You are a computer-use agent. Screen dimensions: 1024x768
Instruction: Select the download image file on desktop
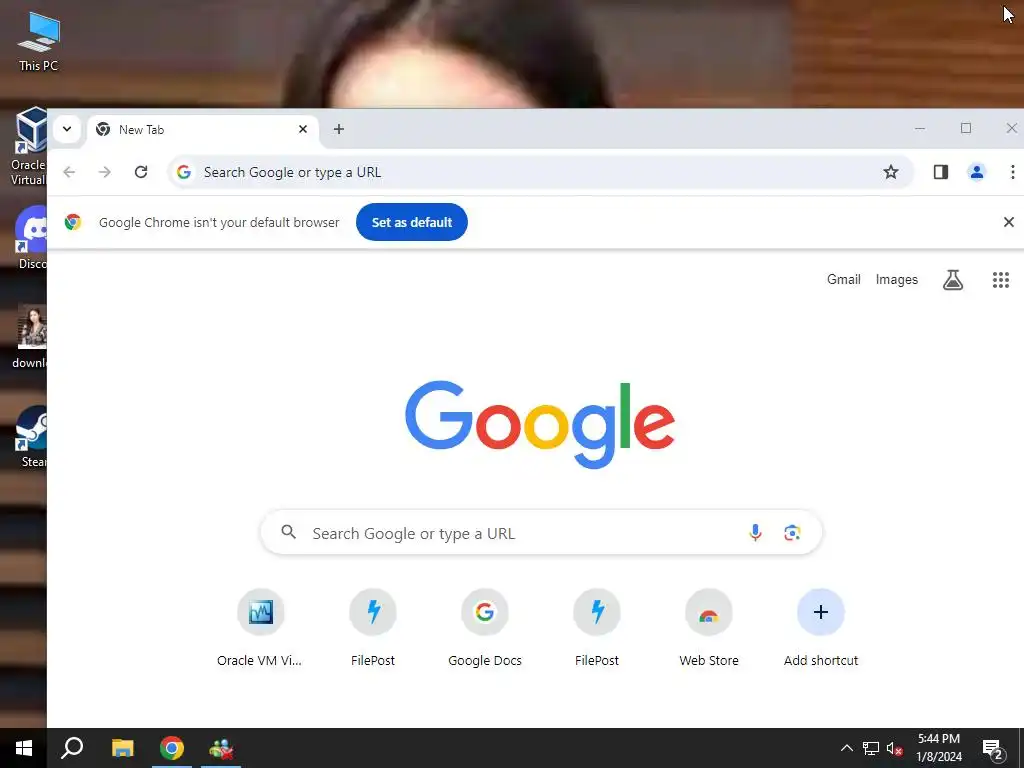(x=30, y=336)
